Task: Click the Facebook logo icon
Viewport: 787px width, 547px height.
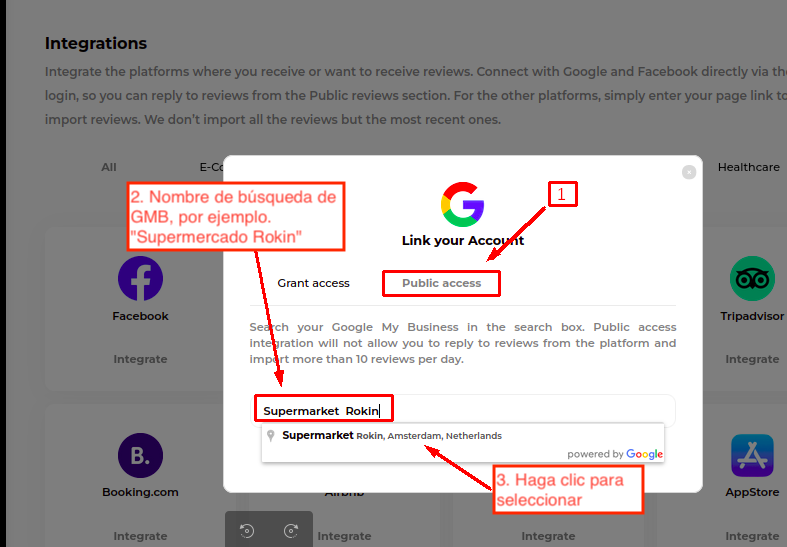Action: [x=140, y=278]
